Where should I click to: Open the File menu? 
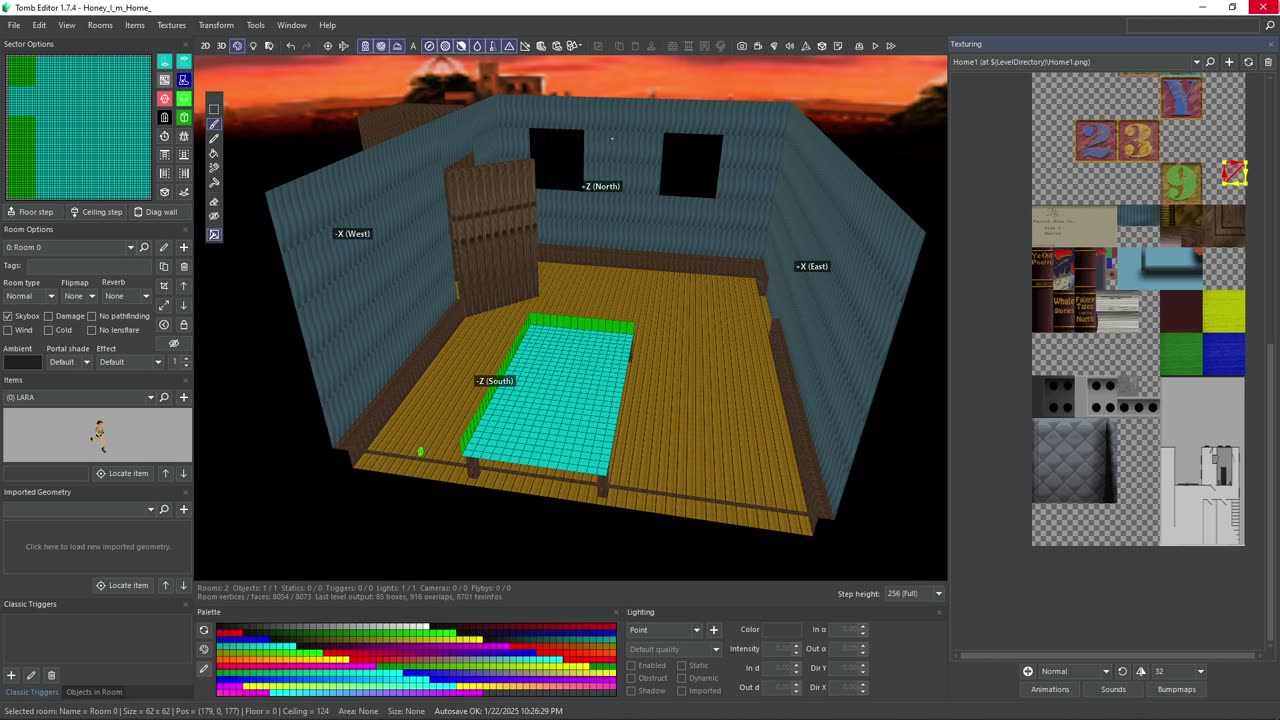[x=14, y=25]
